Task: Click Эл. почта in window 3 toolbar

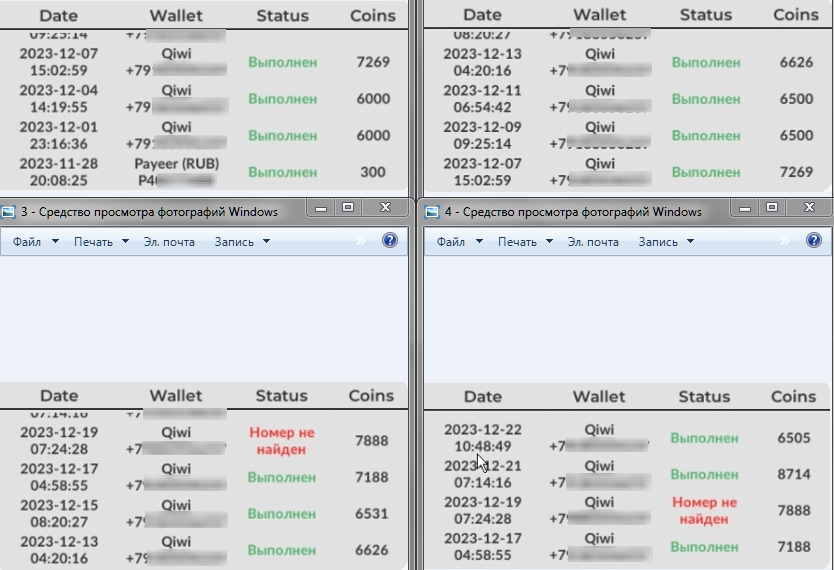Action: pos(169,242)
